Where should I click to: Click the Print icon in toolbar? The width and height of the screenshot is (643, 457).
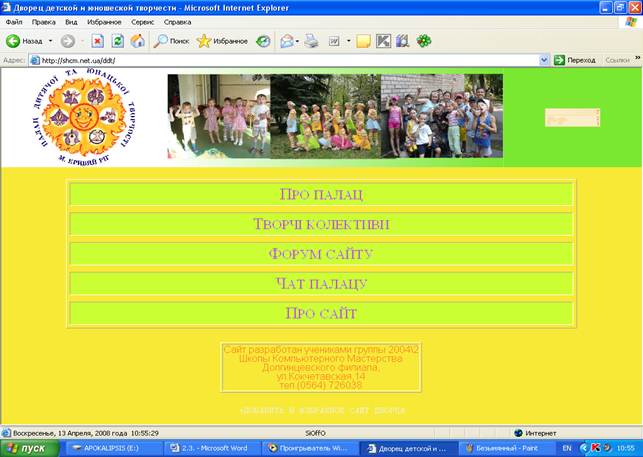(x=312, y=41)
